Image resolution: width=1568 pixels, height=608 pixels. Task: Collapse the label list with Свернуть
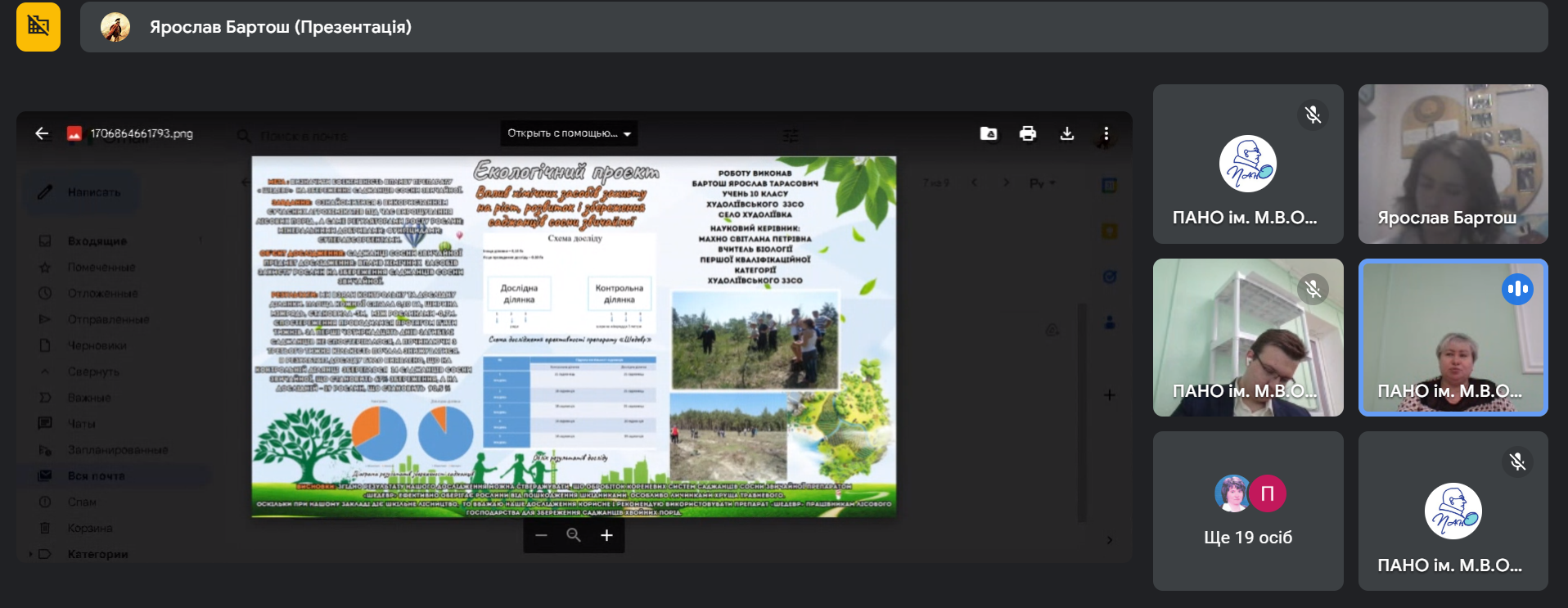[x=93, y=372]
